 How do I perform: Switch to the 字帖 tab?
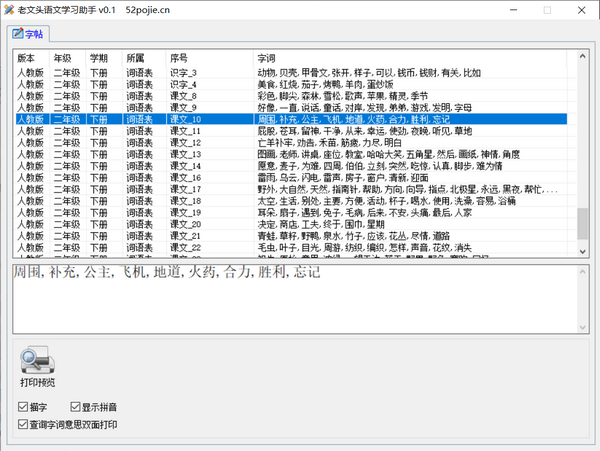(x=28, y=34)
